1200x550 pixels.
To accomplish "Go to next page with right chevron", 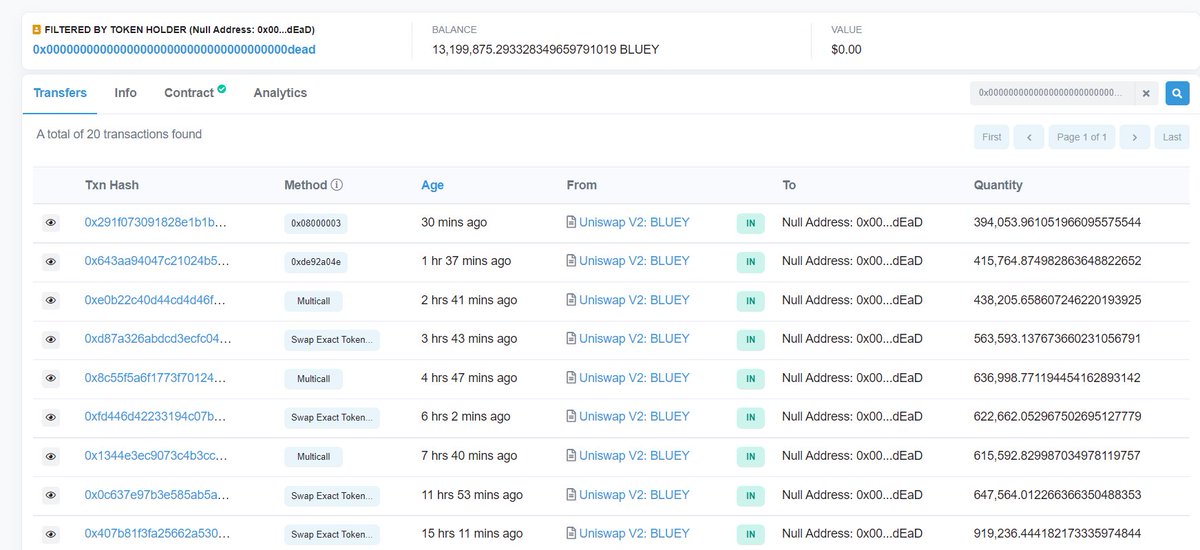I will 1134,137.
